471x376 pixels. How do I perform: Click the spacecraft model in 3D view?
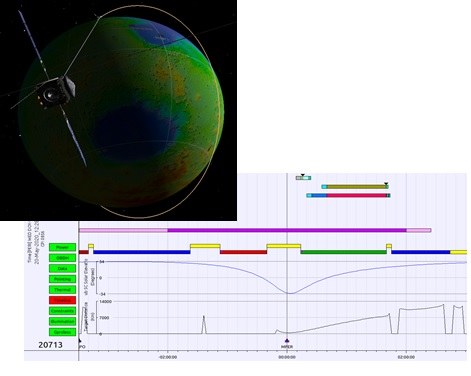(x=57, y=92)
